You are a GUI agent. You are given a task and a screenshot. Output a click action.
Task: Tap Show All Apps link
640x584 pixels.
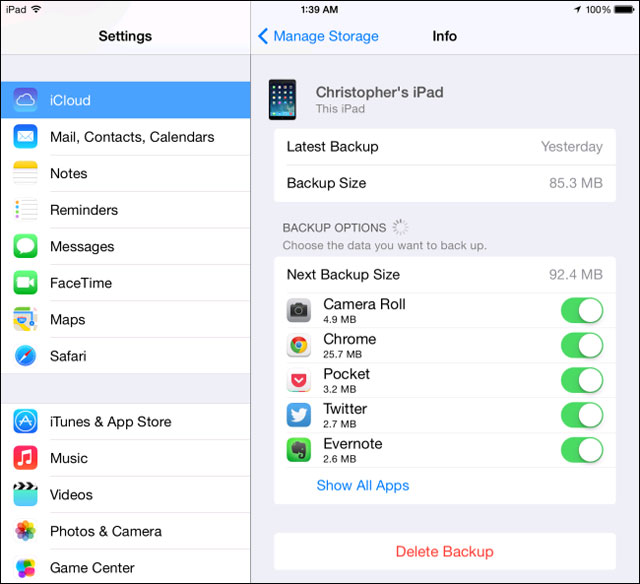click(x=363, y=485)
